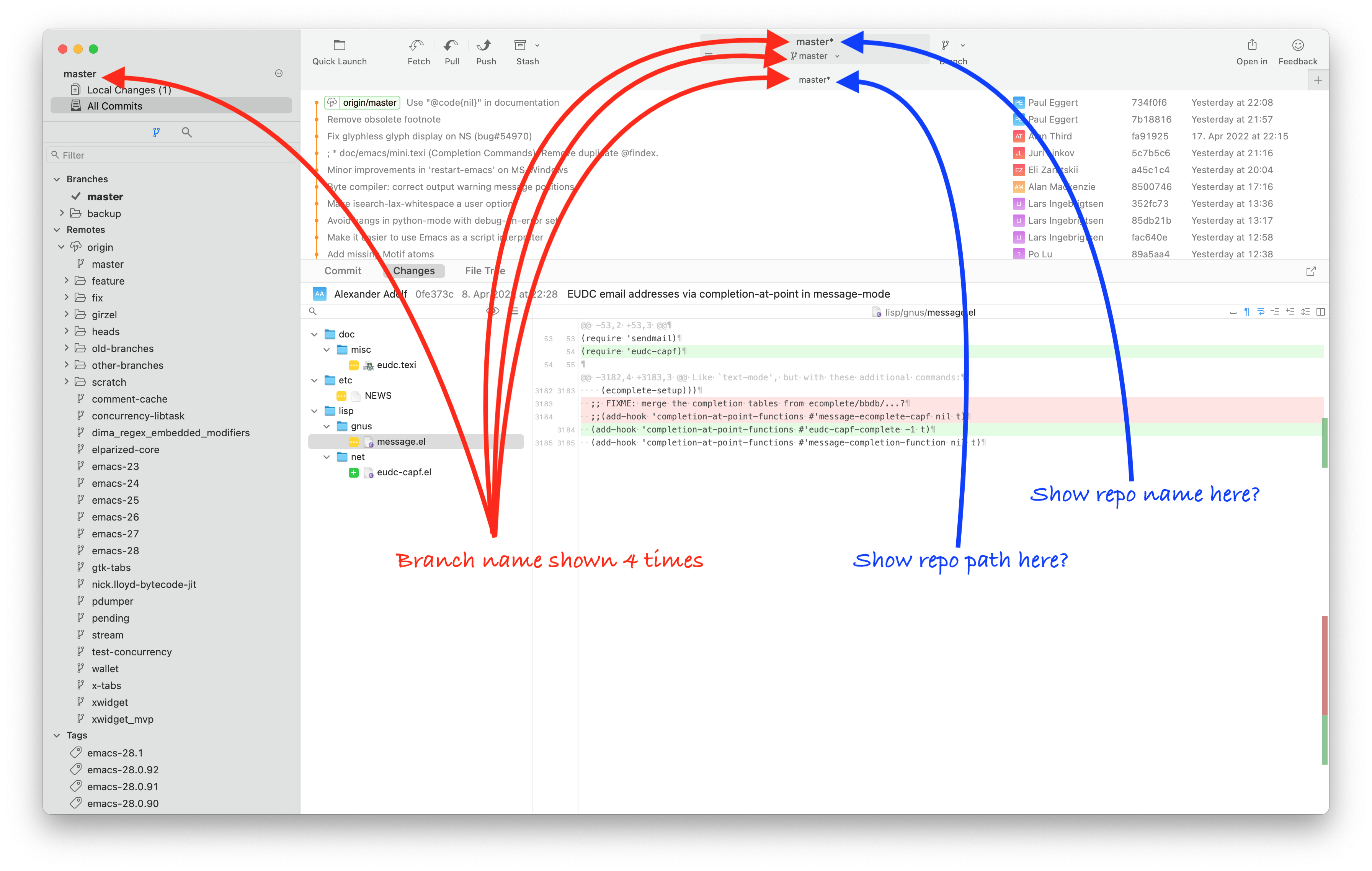Switch changed files to list view
Image resolution: width=1372 pixels, height=871 pixels.
515,311
